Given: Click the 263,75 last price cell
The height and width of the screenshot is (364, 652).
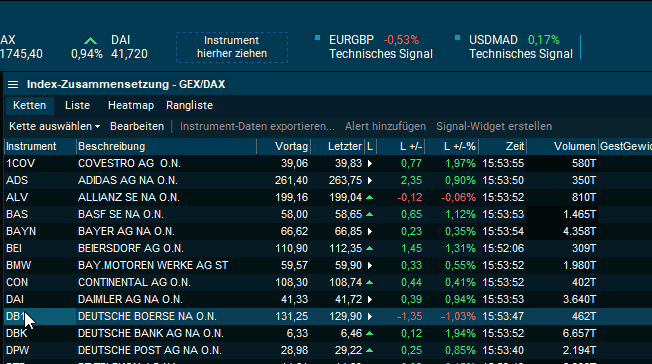Looking at the screenshot, I should click(345, 181).
